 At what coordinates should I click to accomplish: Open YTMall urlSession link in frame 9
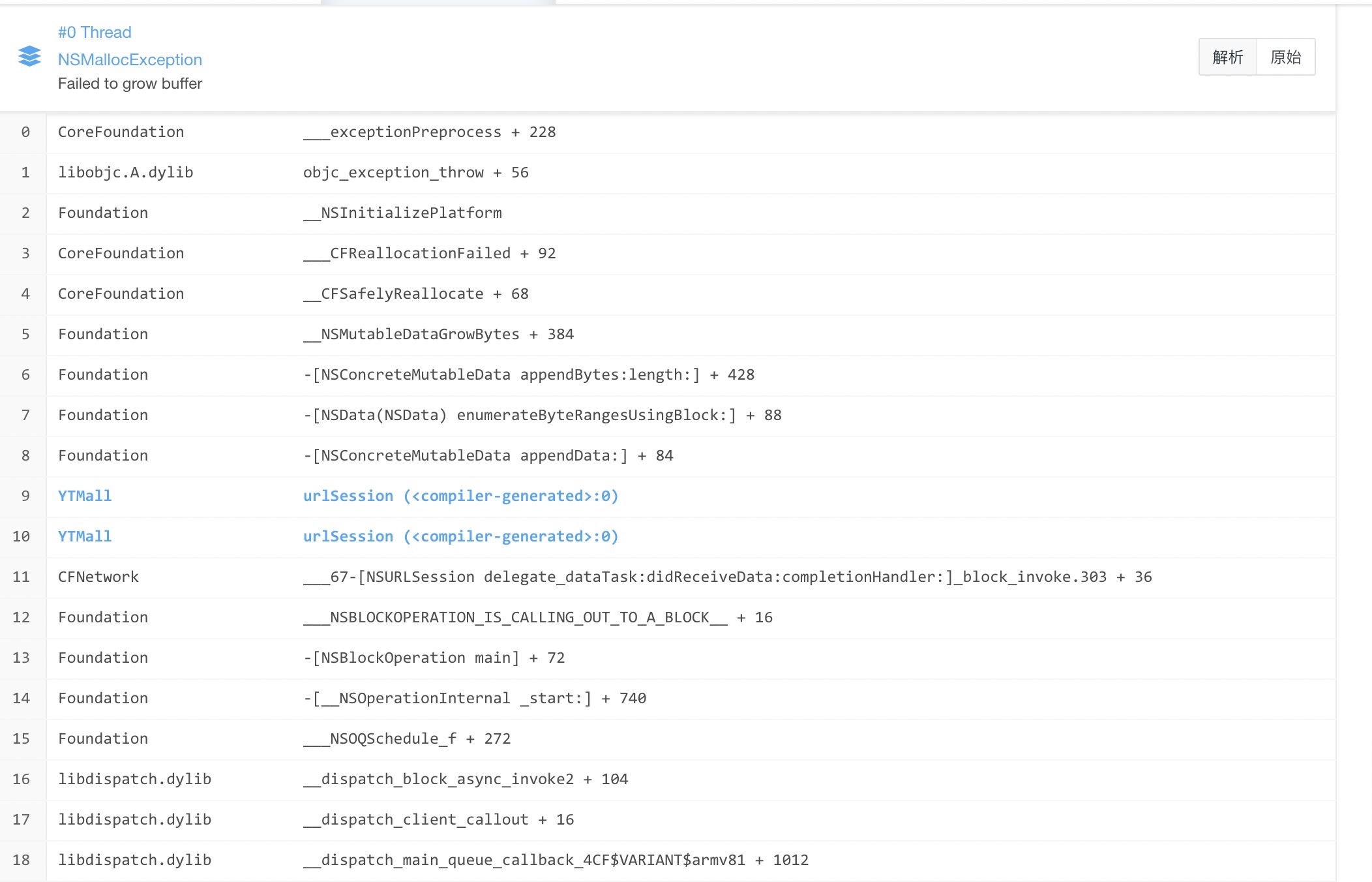[460, 496]
